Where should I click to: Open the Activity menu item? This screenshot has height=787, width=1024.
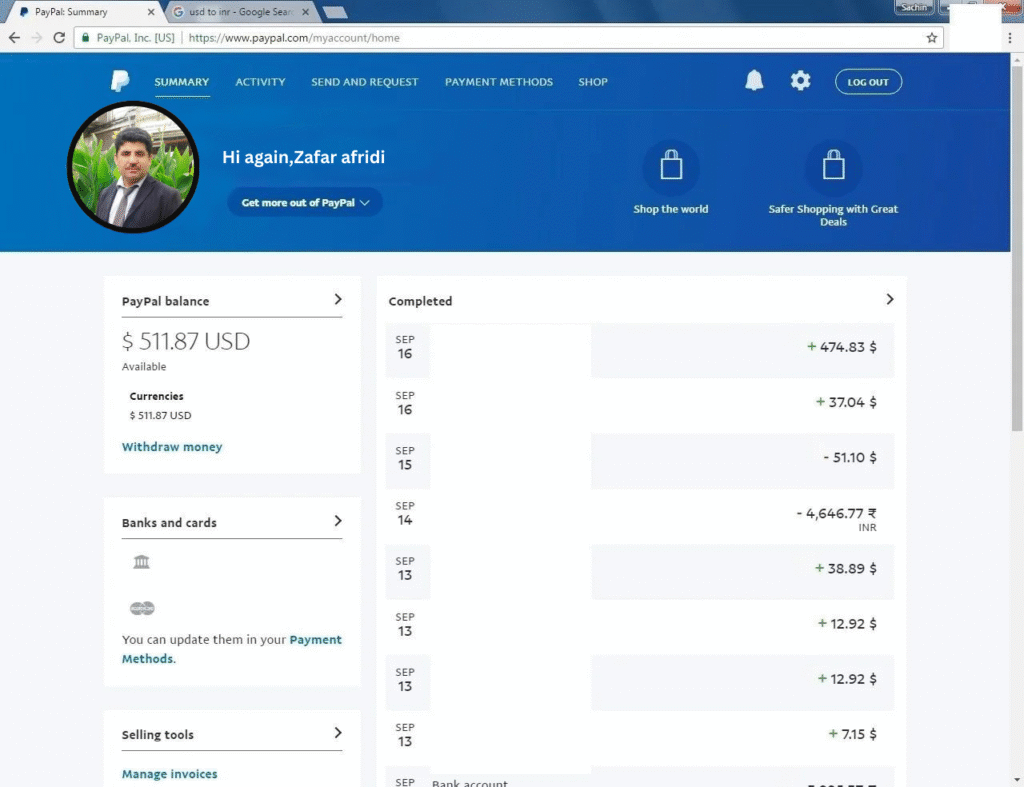point(260,82)
